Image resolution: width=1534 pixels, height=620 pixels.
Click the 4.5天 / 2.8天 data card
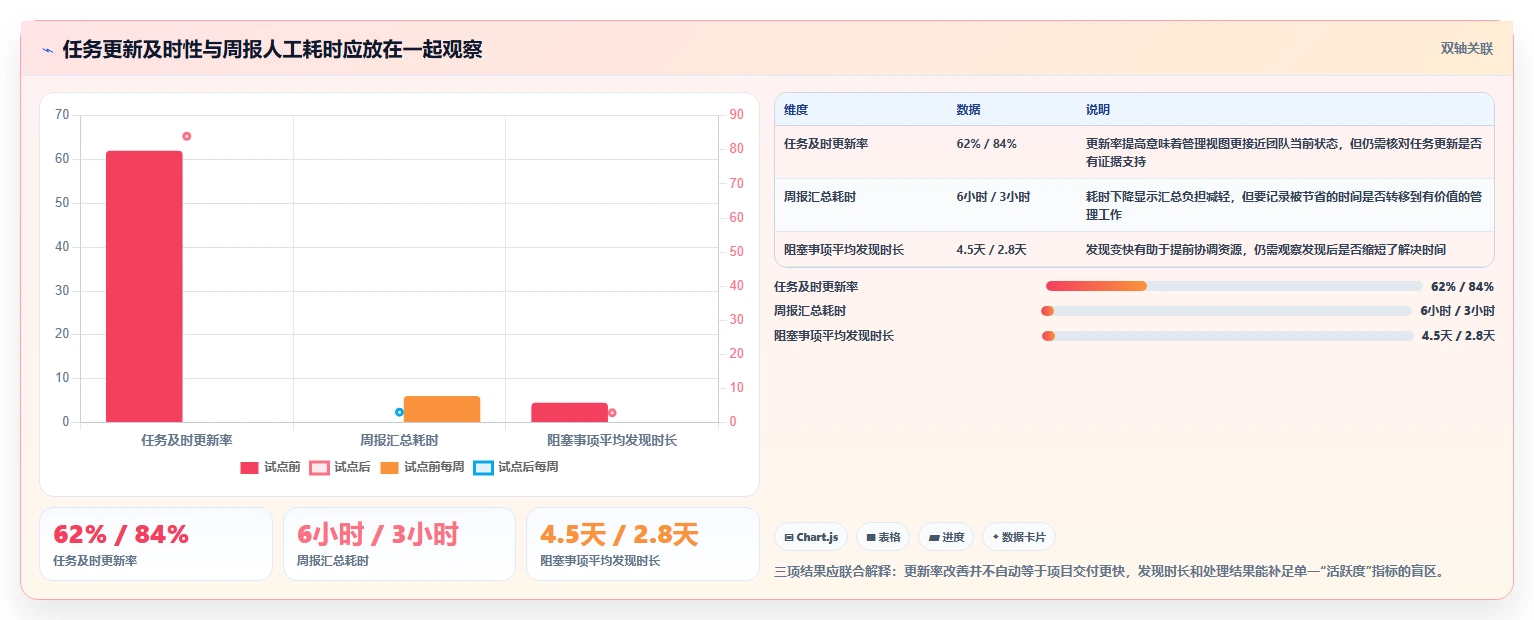coord(643,544)
